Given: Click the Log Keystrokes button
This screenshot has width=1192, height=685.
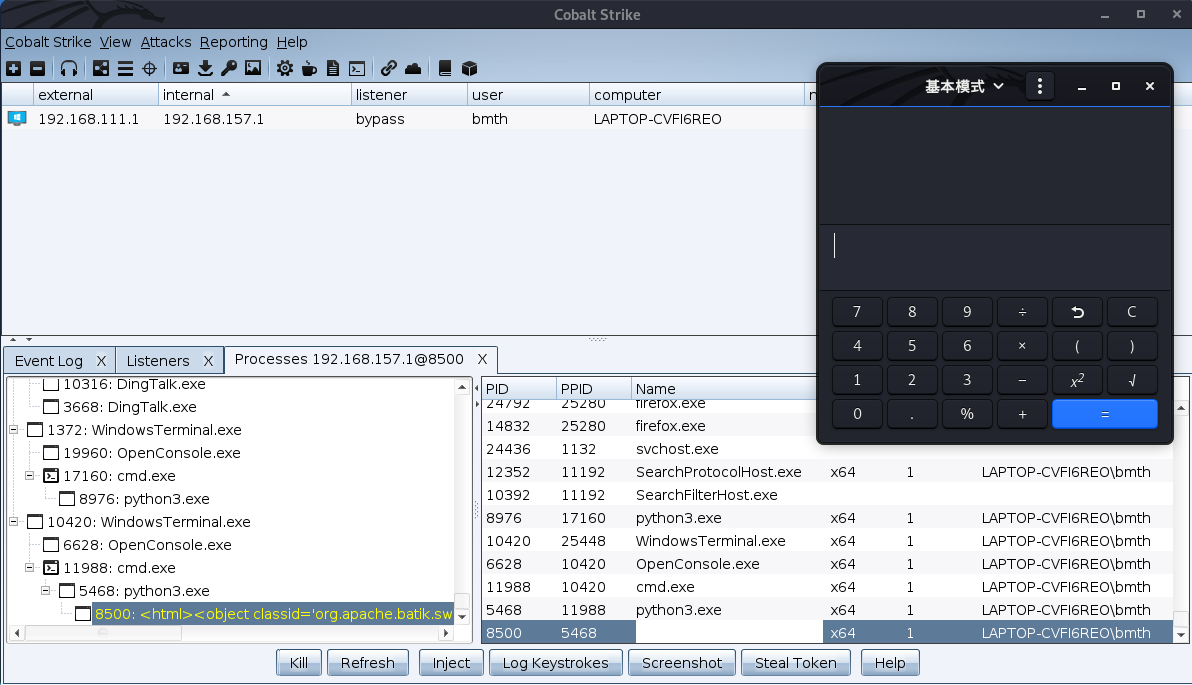Looking at the screenshot, I should click(x=556, y=663).
